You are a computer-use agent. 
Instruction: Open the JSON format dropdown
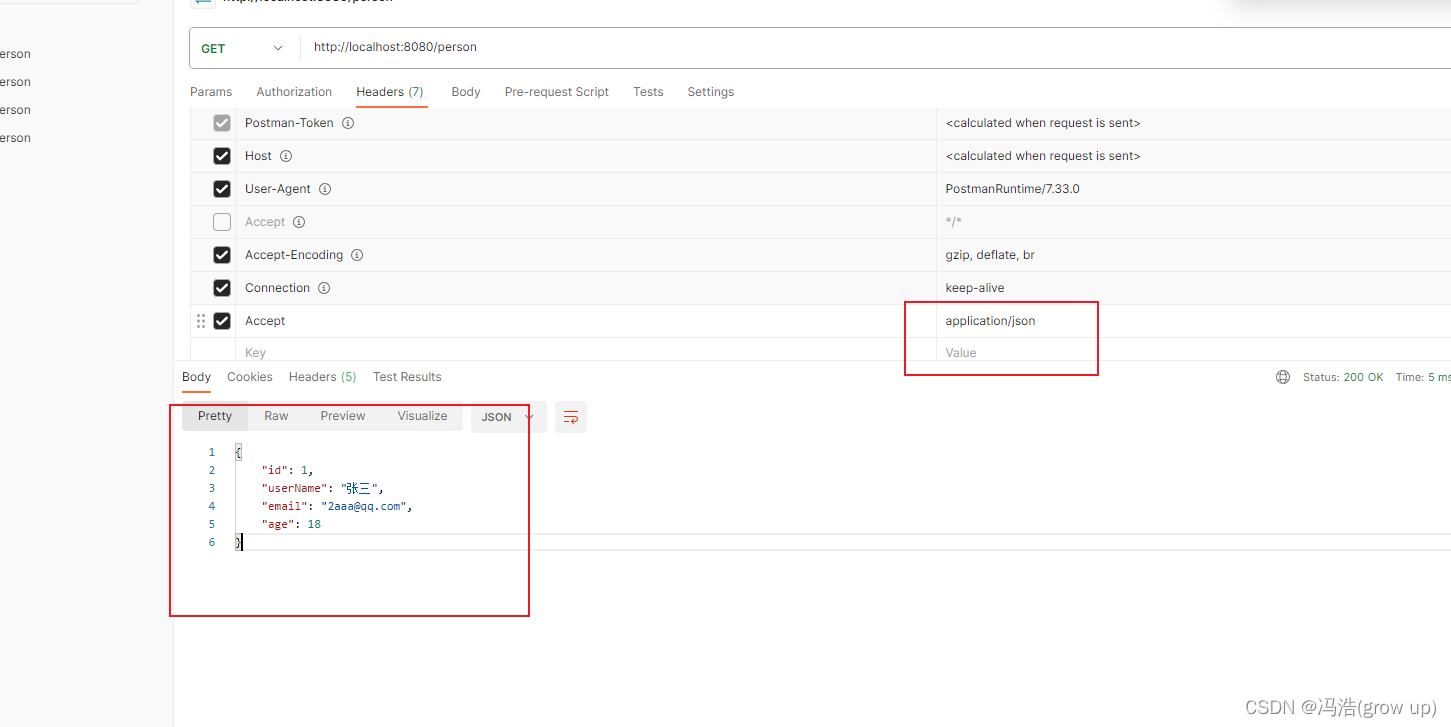[509, 417]
